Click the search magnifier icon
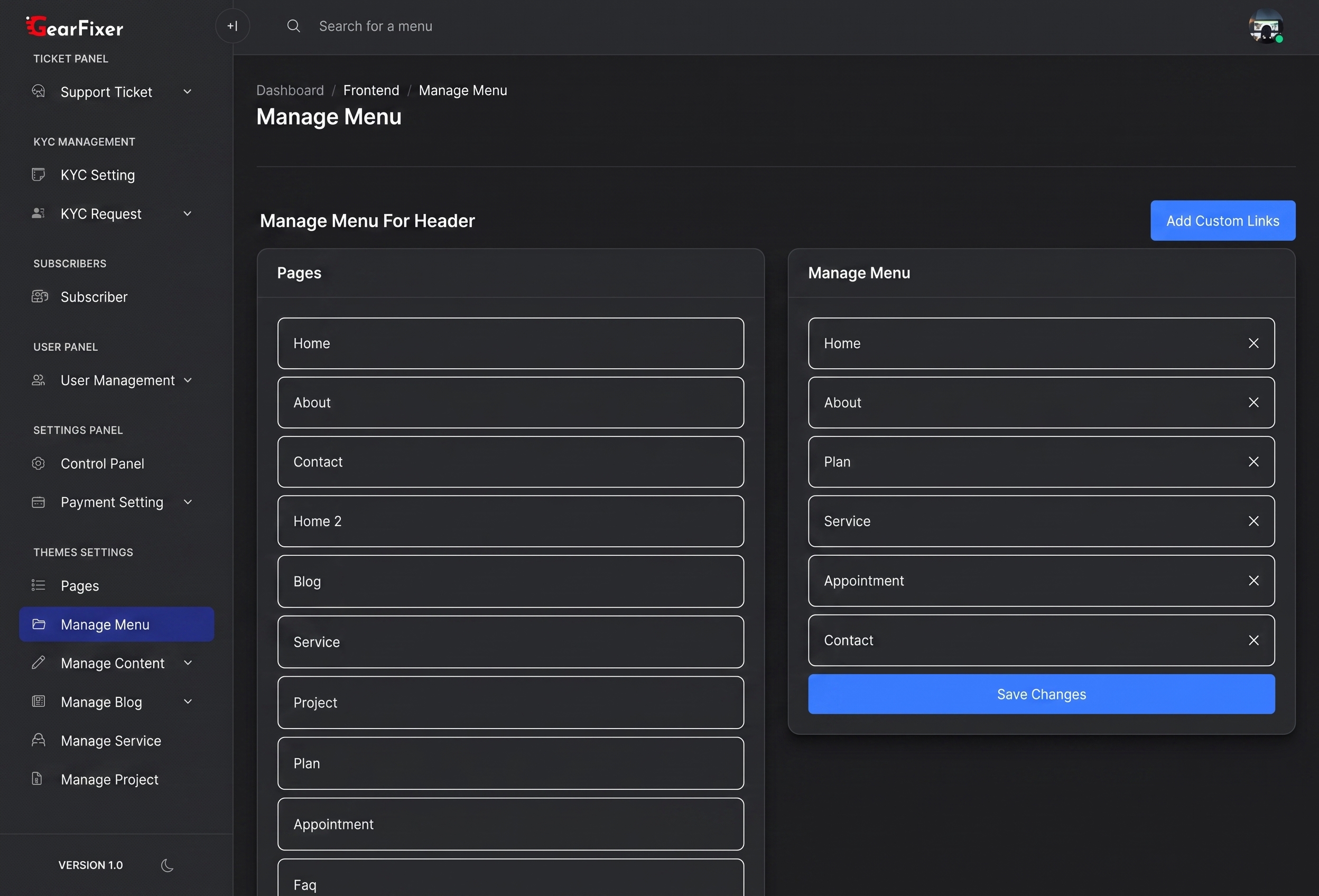Screen dimensions: 1319x896 click(x=293, y=26)
